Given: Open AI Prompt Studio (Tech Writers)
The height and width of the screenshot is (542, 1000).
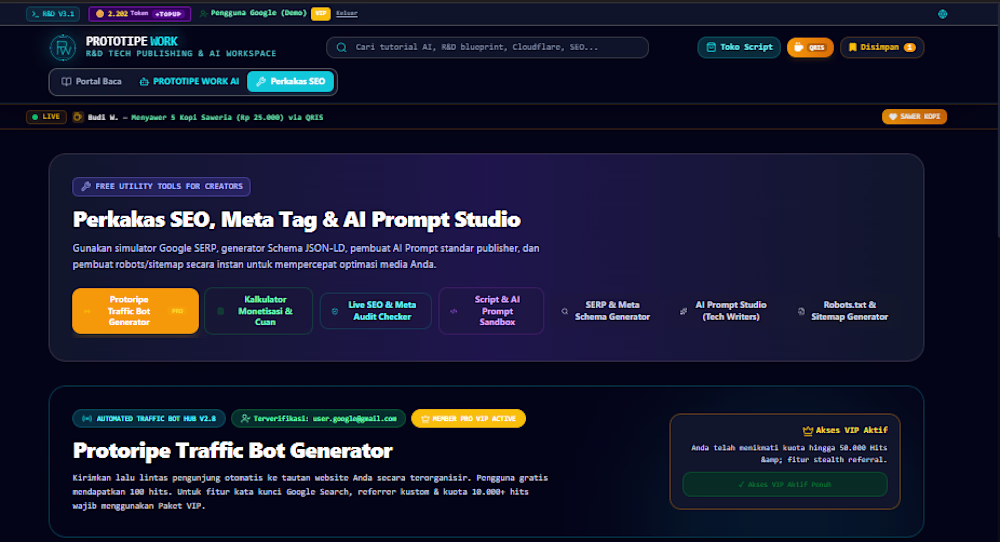Looking at the screenshot, I should pos(724,311).
